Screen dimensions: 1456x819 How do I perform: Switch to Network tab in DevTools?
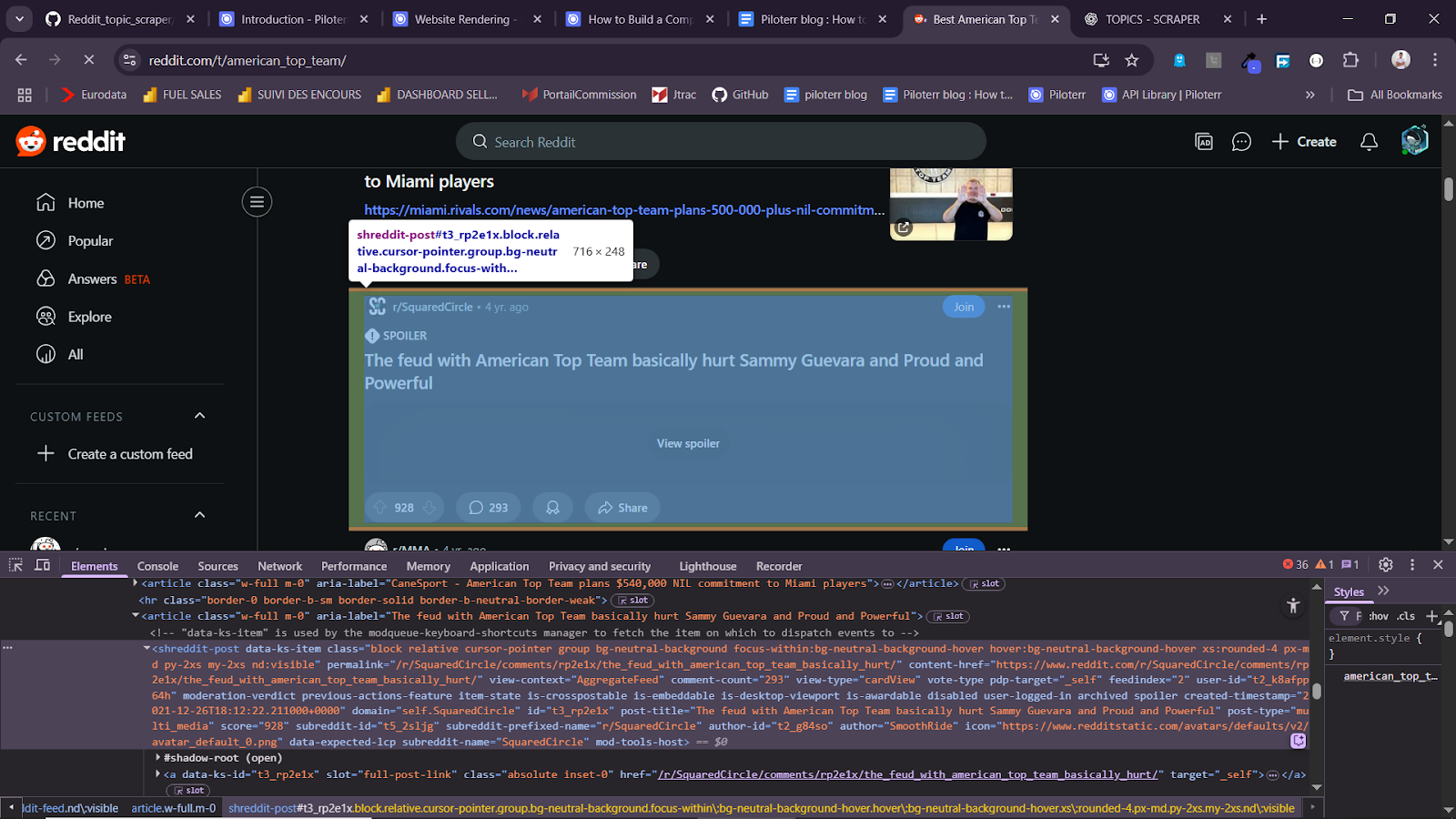pyautogui.click(x=279, y=566)
